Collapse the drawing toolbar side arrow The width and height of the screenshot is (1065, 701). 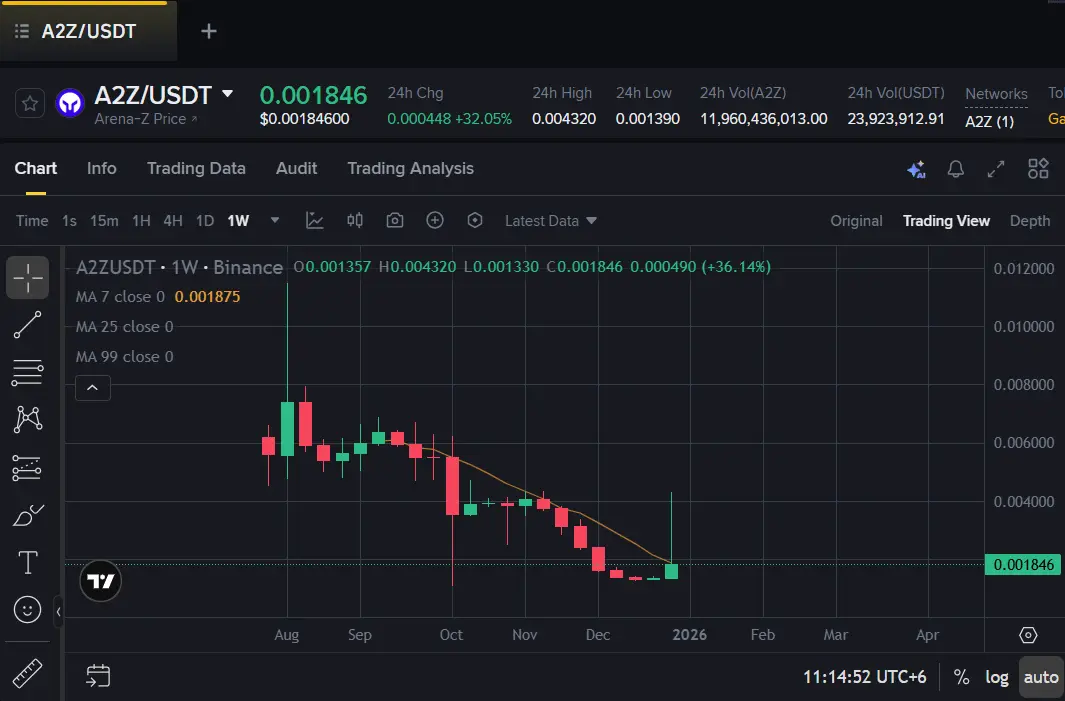click(x=58, y=611)
